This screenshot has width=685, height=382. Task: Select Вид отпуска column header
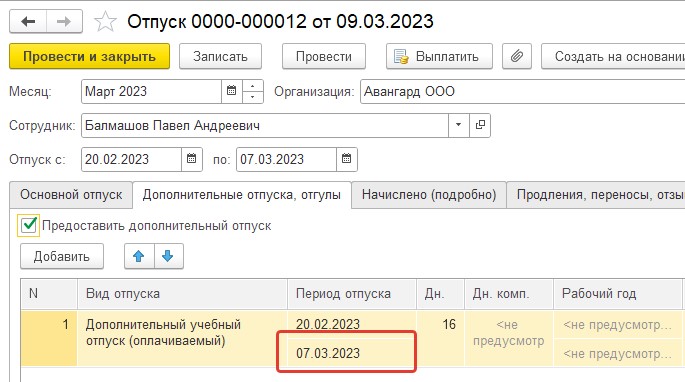point(183,294)
